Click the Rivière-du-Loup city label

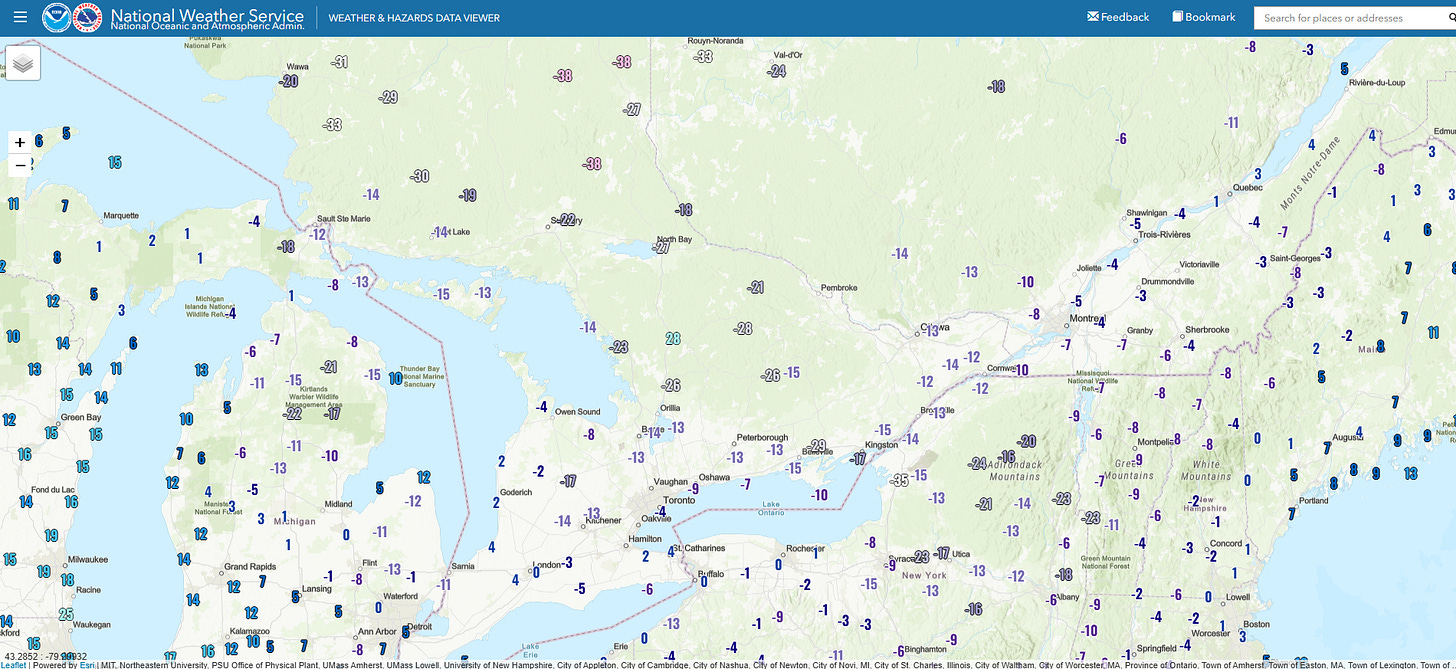click(1377, 82)
